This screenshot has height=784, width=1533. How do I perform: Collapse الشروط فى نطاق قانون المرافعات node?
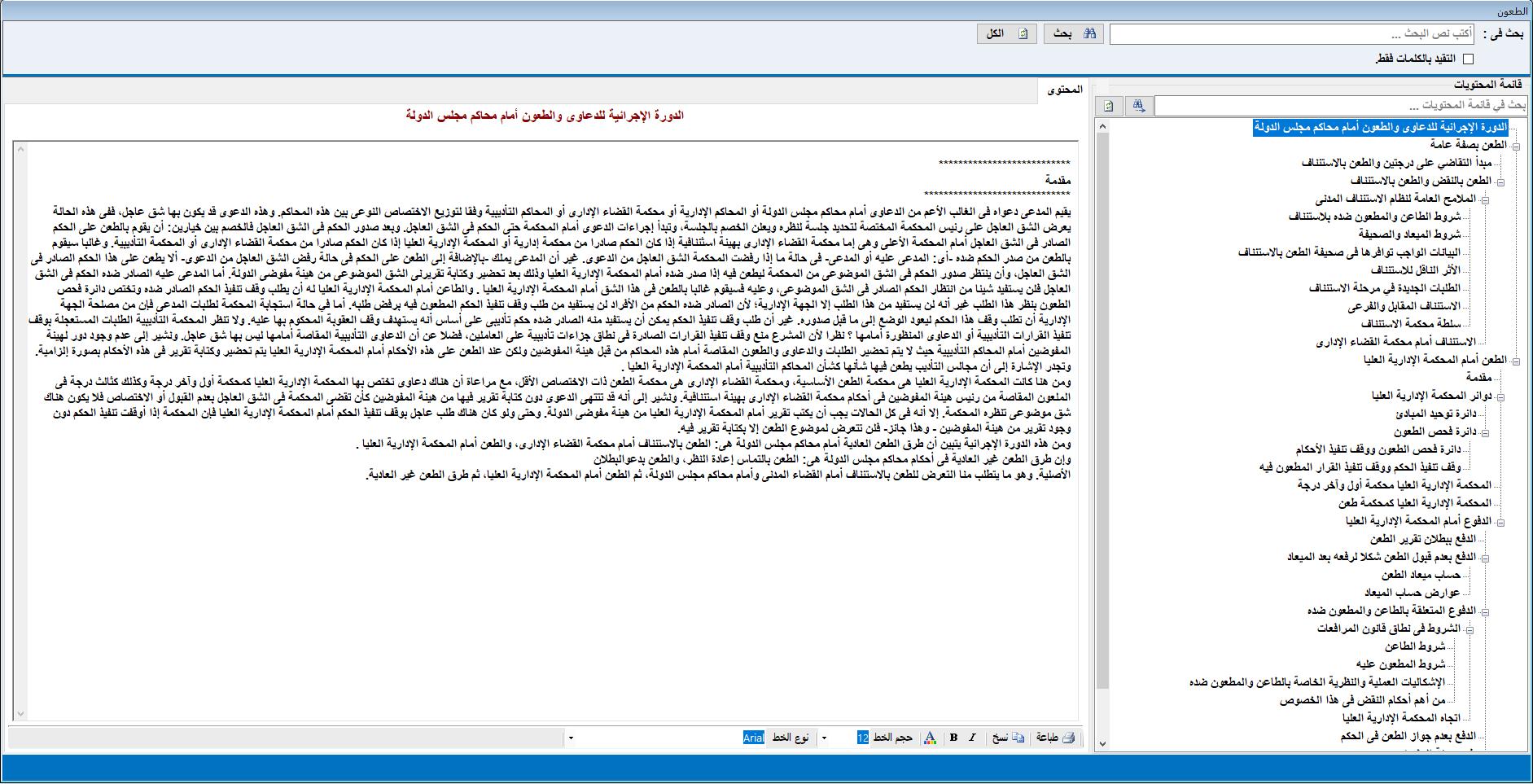1469,629
